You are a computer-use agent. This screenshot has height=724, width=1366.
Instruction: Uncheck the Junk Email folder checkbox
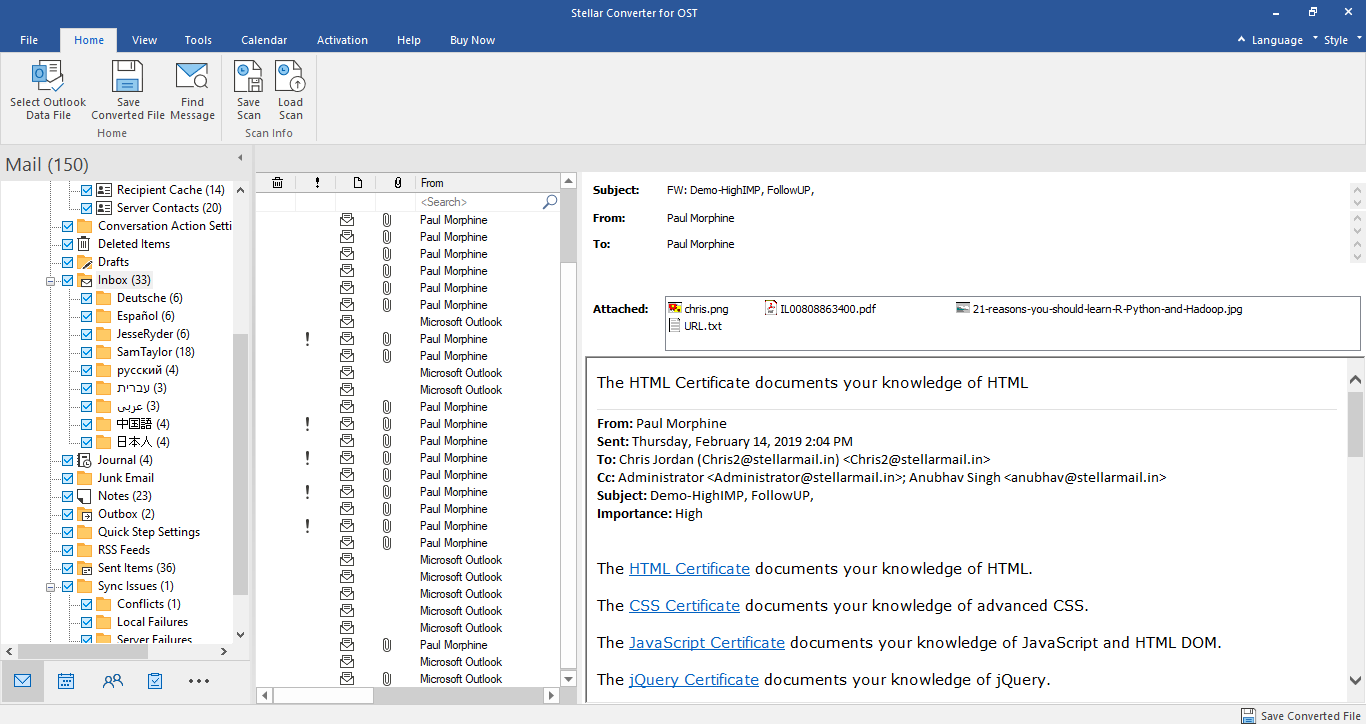pos(68,478)
